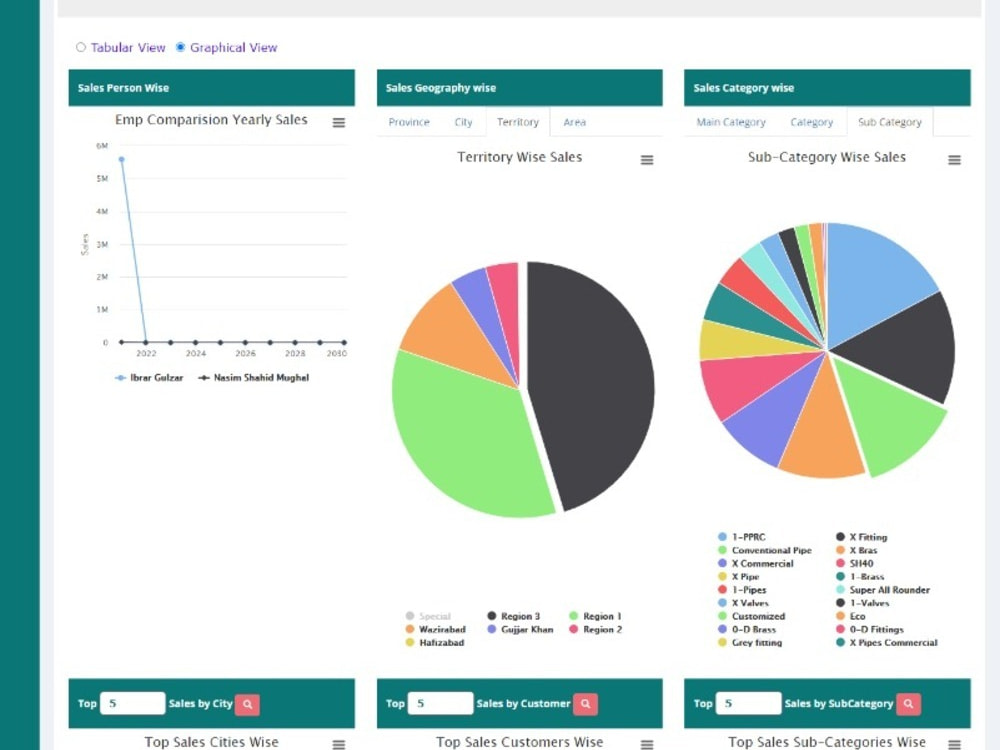This screenshot has width=1000, height=750.
Task: Toggle X Commercial legend item
Action: pyautogui.click(x=756, y=564)
